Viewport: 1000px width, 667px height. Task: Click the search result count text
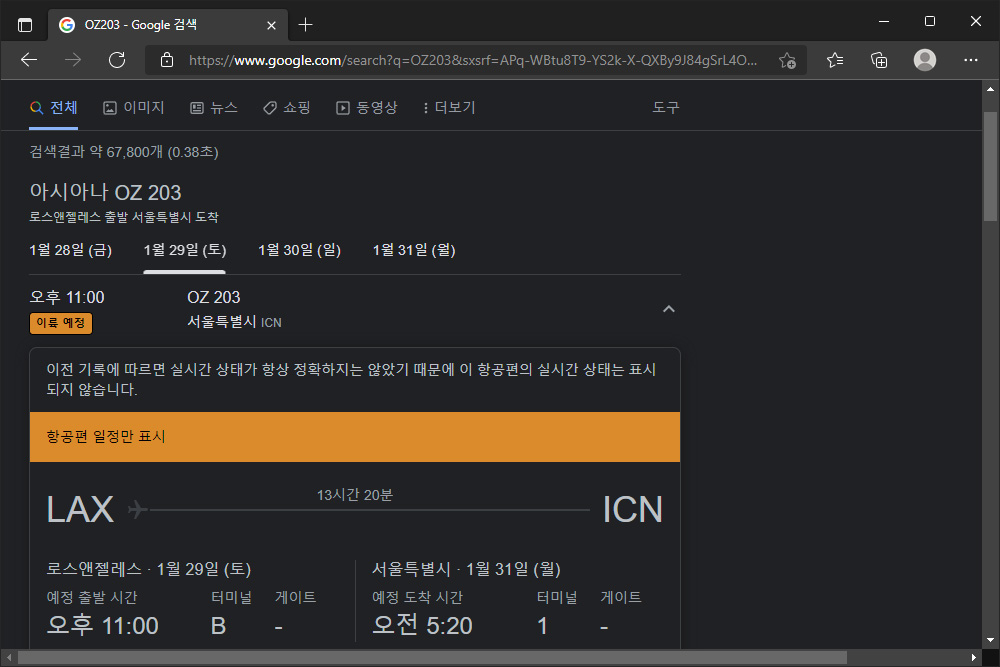[124, 152]
